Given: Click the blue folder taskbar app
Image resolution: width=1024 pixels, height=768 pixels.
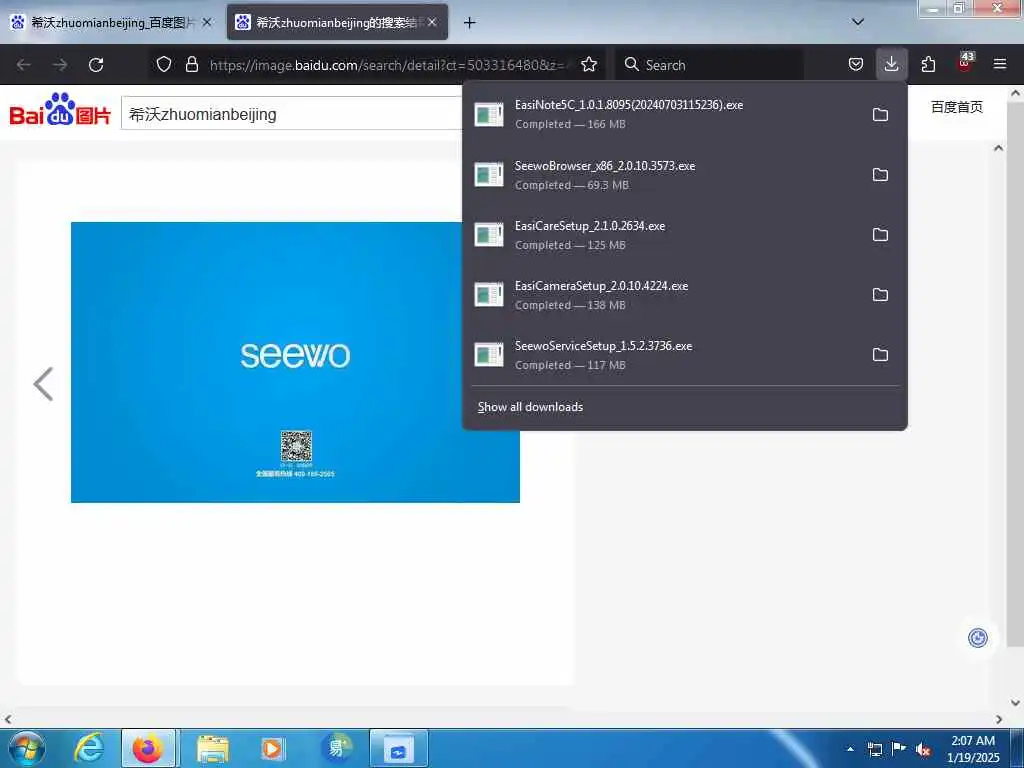Looking at the screenshot, I should (x=398, y=748).
